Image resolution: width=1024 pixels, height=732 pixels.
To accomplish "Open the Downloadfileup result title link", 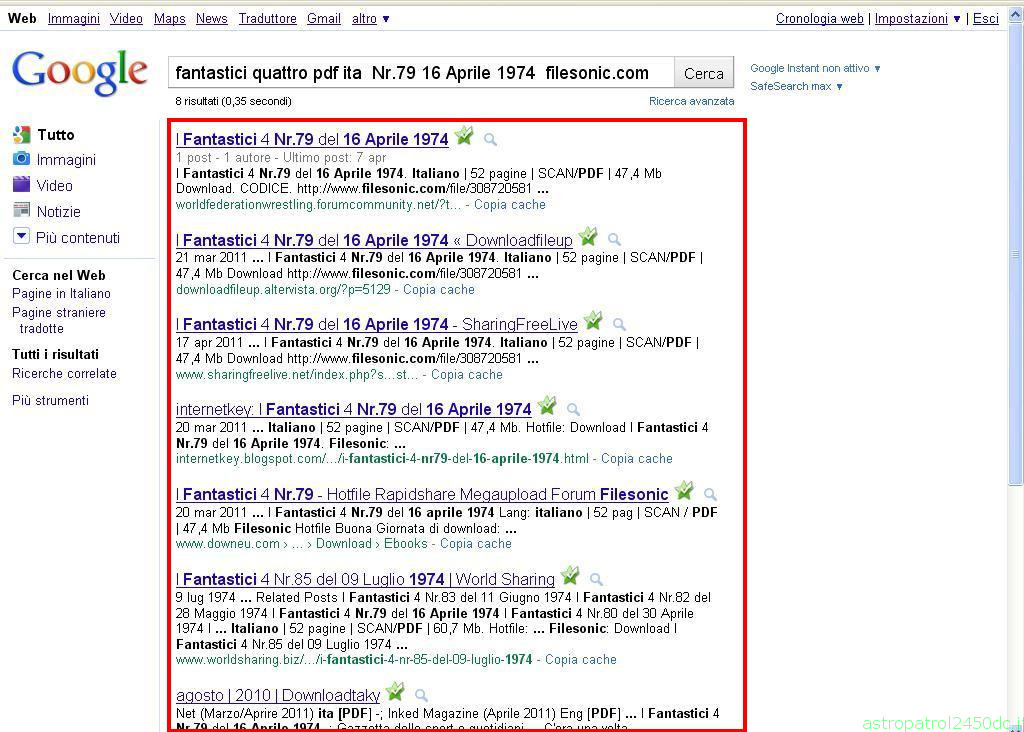I will click(374, 240).
